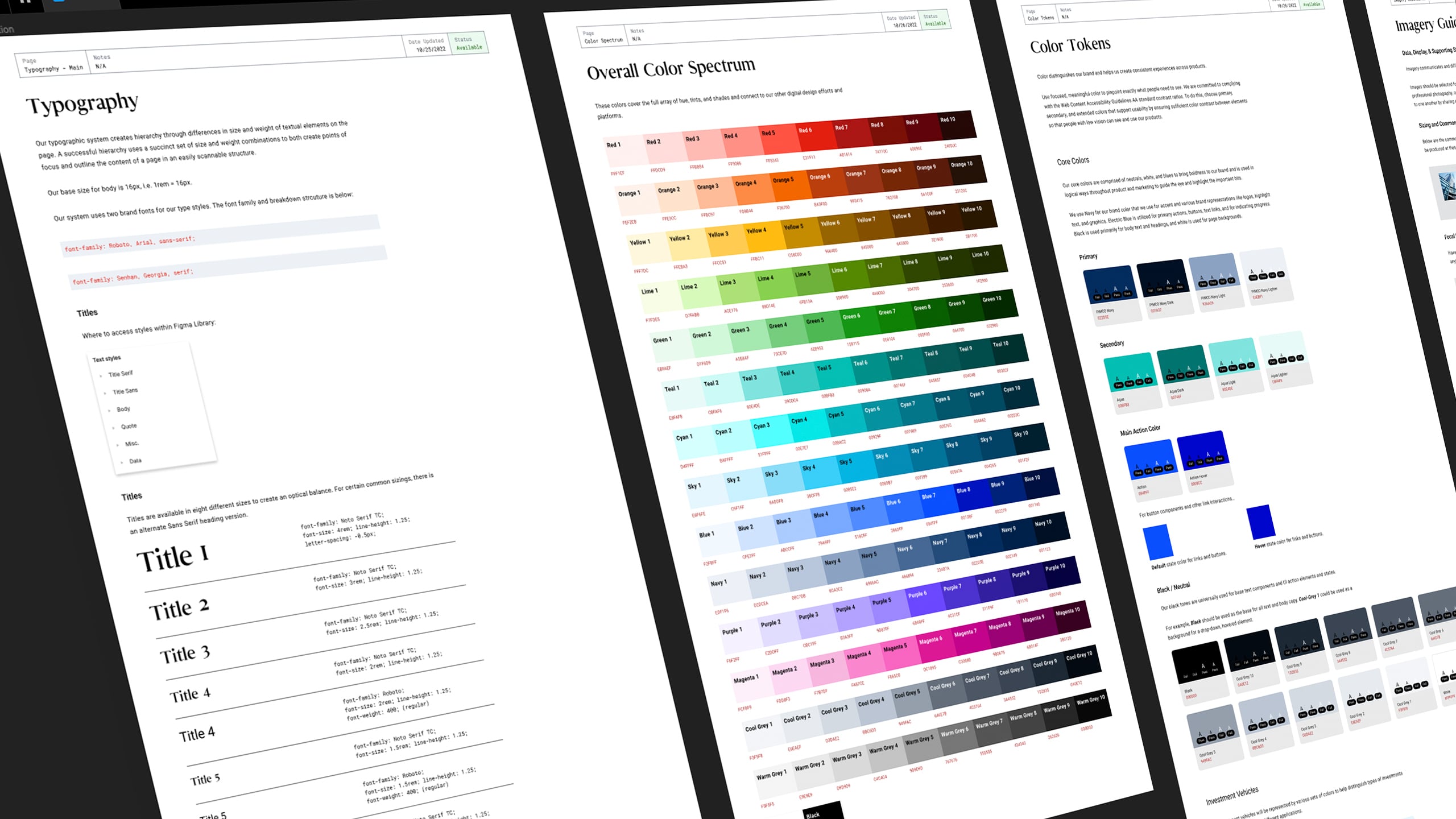Expand the Title Sans text style group

tap(105, 393)
